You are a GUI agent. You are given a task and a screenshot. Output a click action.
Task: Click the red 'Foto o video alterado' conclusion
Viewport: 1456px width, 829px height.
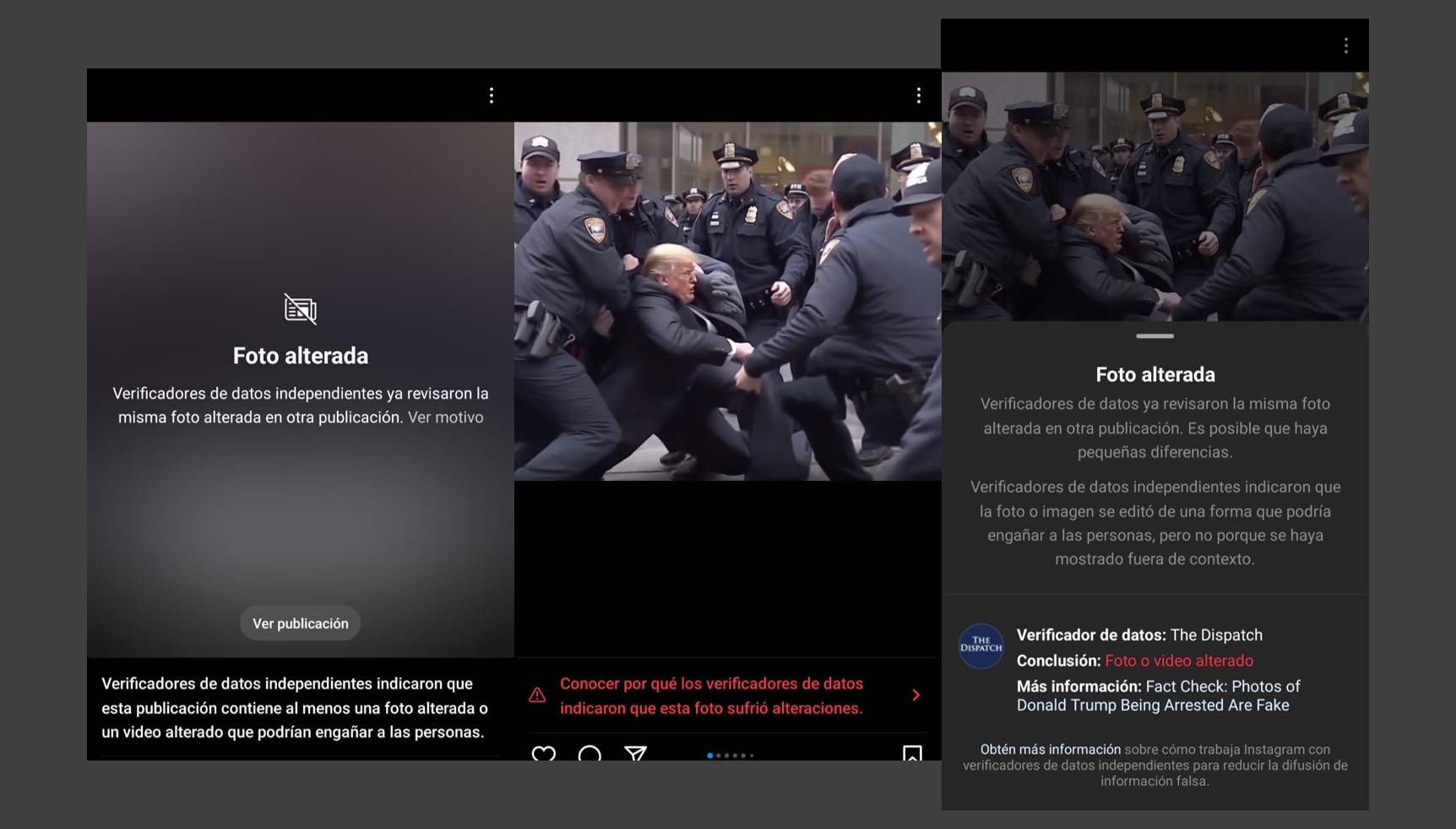(1181, 660)
